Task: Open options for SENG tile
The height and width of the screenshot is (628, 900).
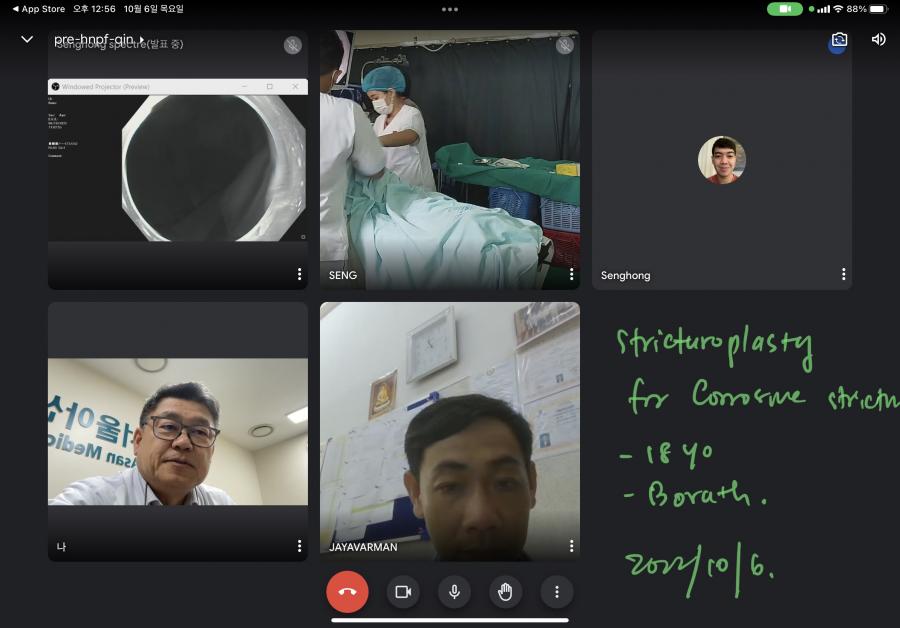Action: 571,274
